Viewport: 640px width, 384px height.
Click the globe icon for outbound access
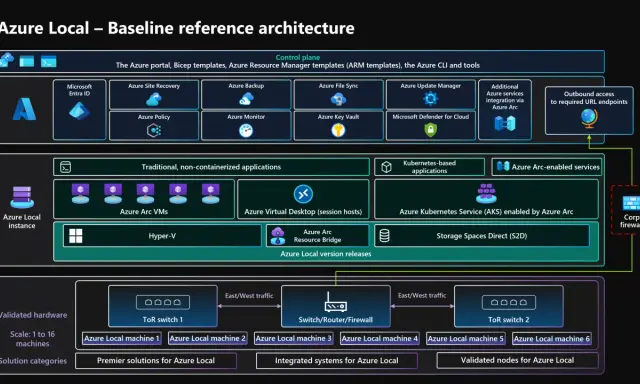pyautogui.click(x=589, y=119)
